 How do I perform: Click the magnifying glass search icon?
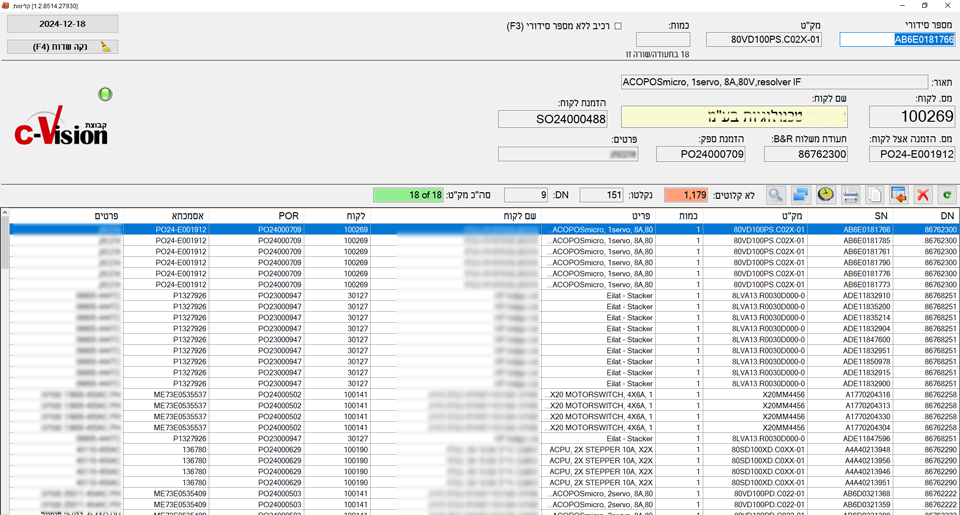click(x=776, y=195)
